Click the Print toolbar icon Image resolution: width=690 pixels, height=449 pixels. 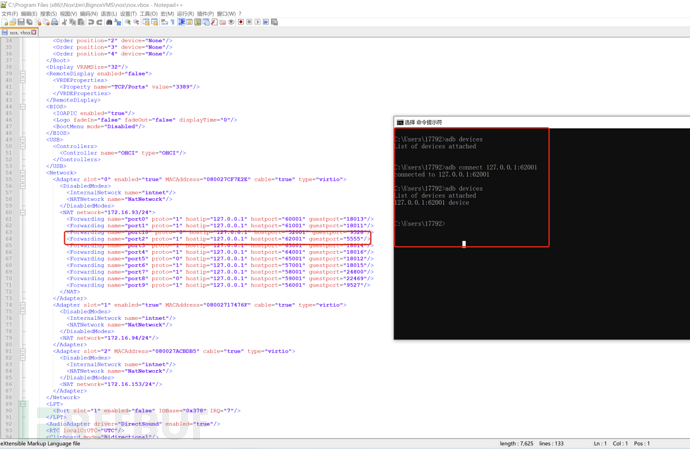55,22
